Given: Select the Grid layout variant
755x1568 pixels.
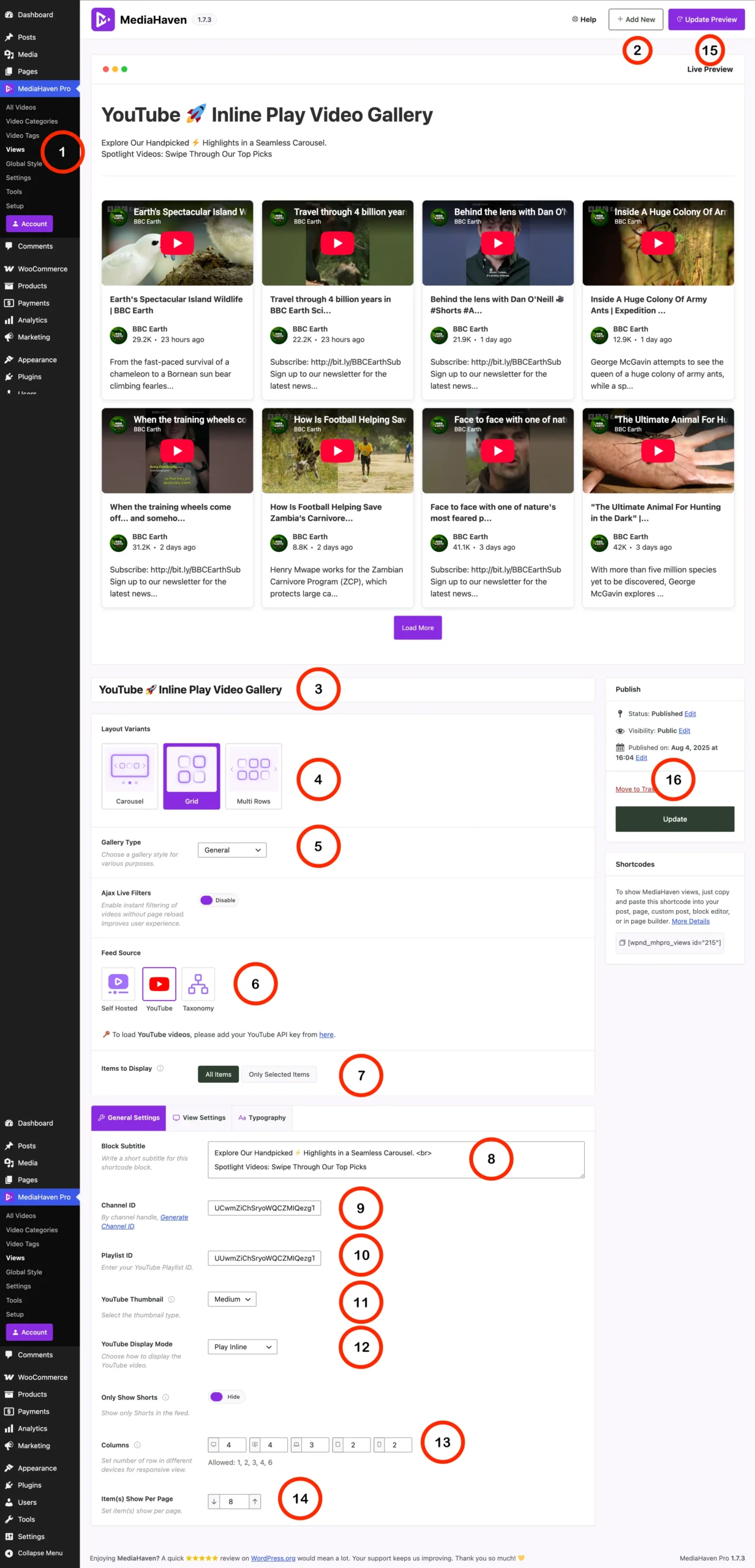Looking at the screenshot, I should (192, 776).
